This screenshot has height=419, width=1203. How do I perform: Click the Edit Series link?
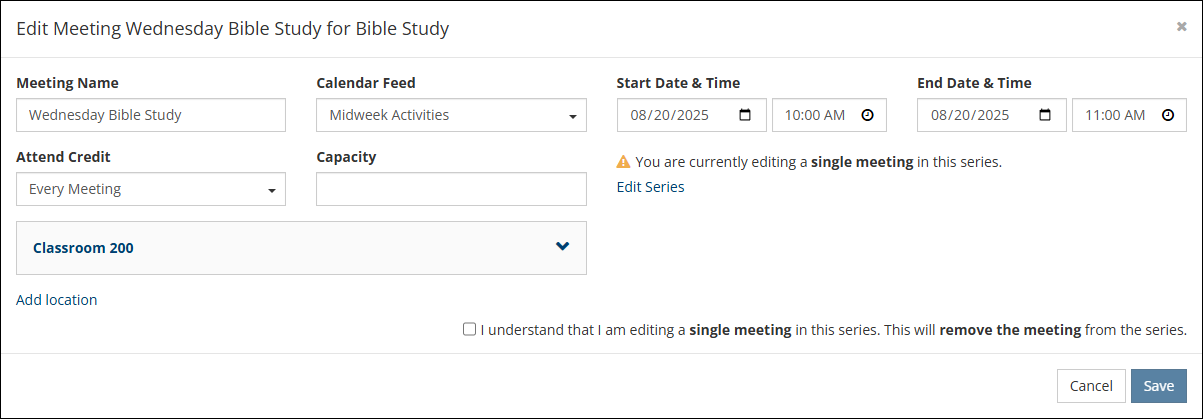click(650, 186)
